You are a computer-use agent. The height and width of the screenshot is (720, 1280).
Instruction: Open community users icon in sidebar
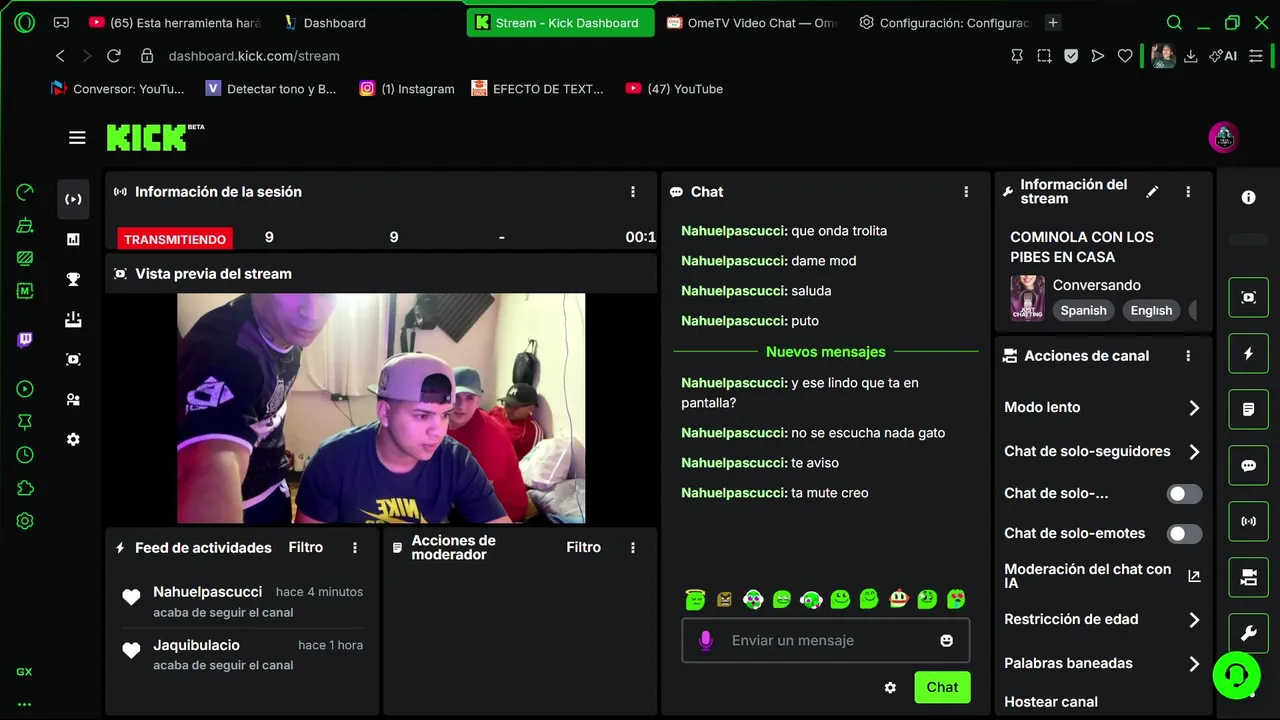tap(73, 399)
